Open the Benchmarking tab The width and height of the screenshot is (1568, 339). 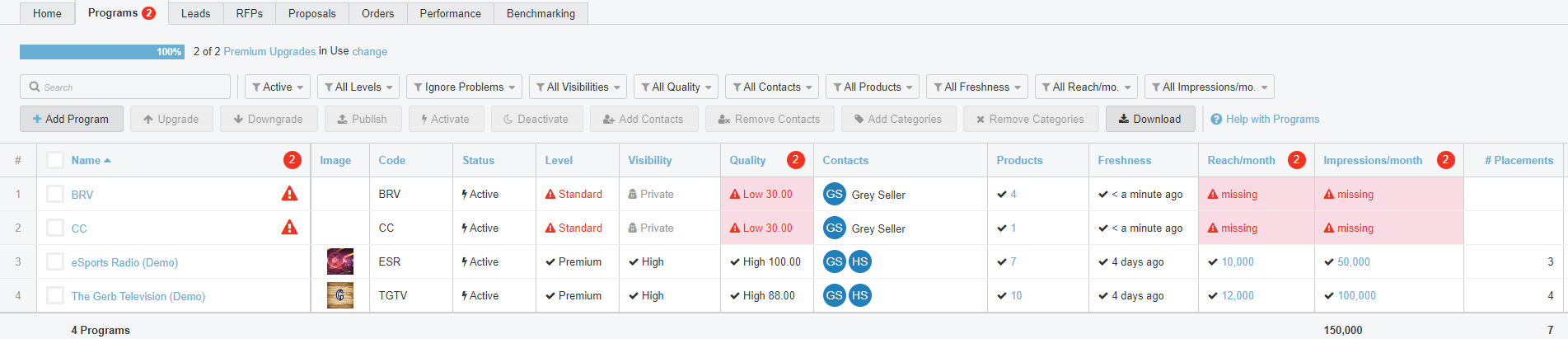click(x=541, y=13)
